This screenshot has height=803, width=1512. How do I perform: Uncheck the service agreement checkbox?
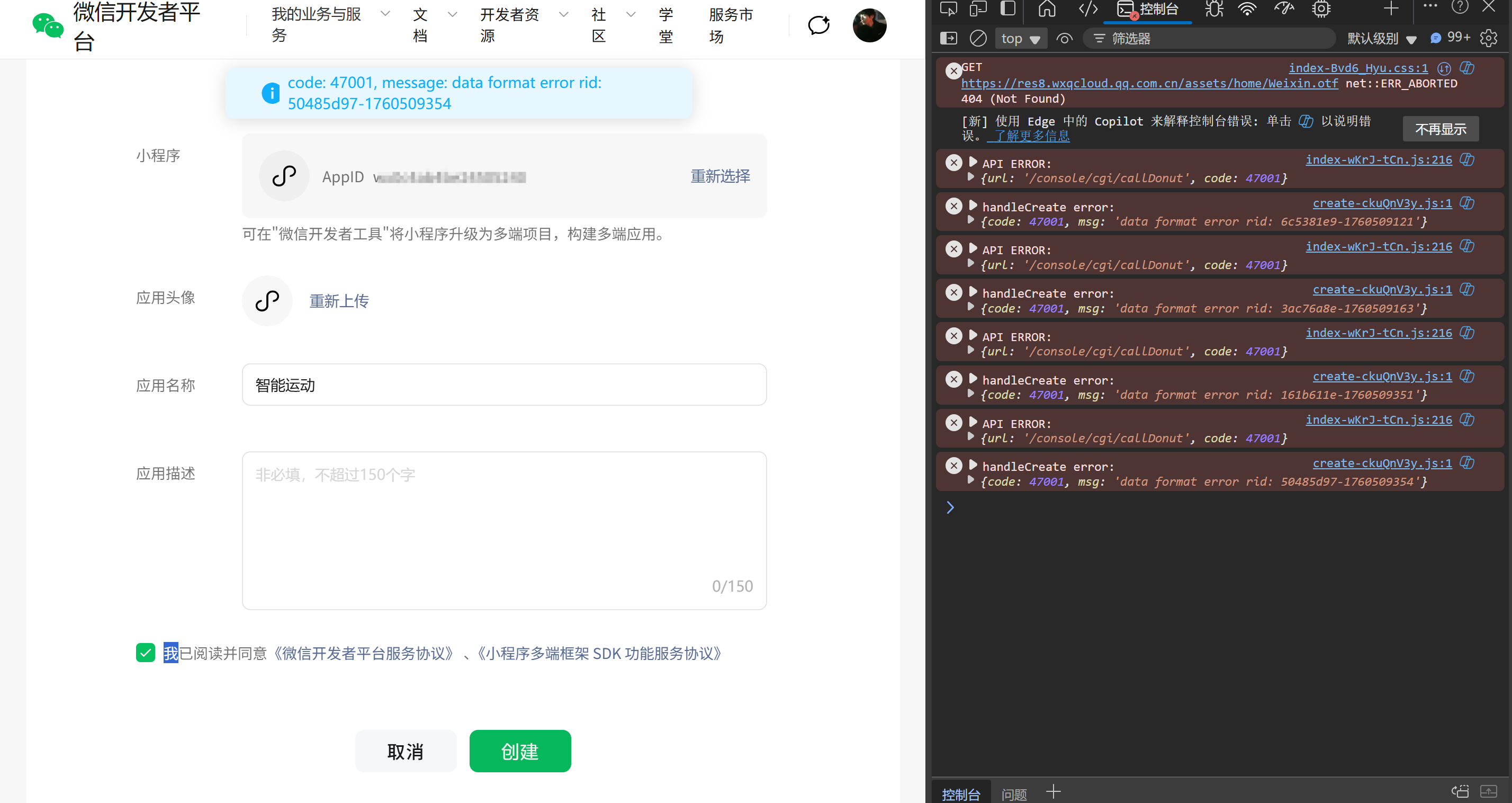(146, 653)
